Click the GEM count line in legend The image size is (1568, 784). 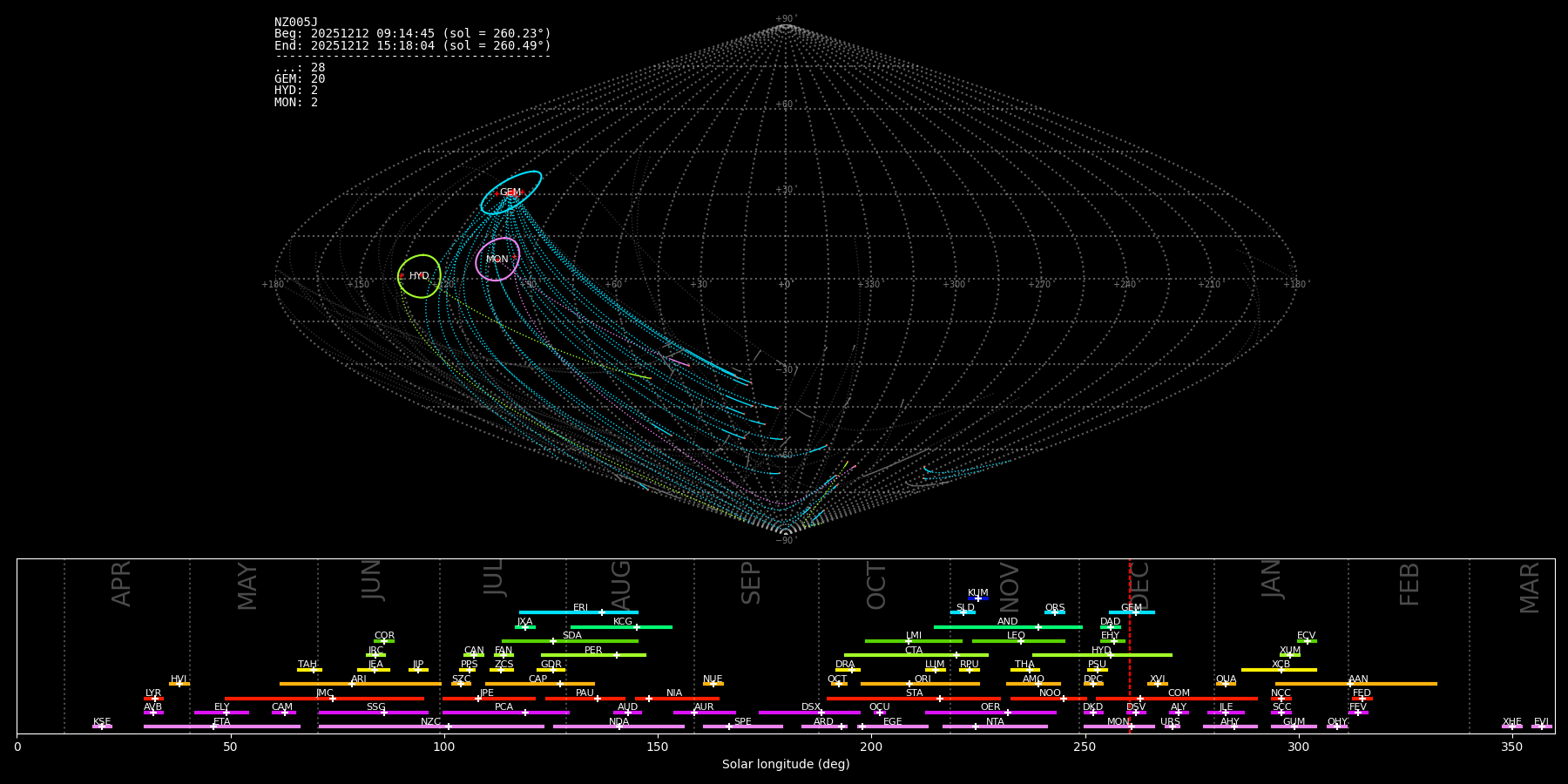300,79
